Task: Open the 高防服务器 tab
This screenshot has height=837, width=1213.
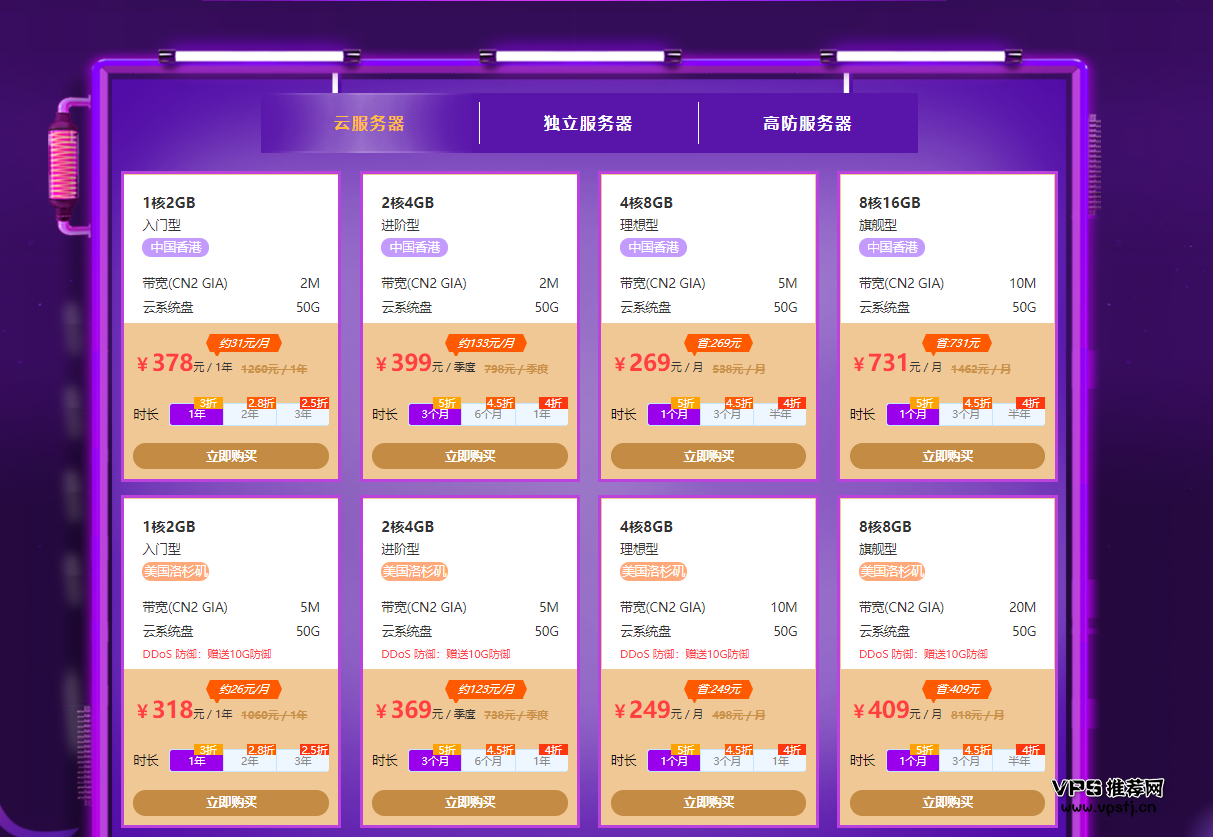Action: pos(807,124)
